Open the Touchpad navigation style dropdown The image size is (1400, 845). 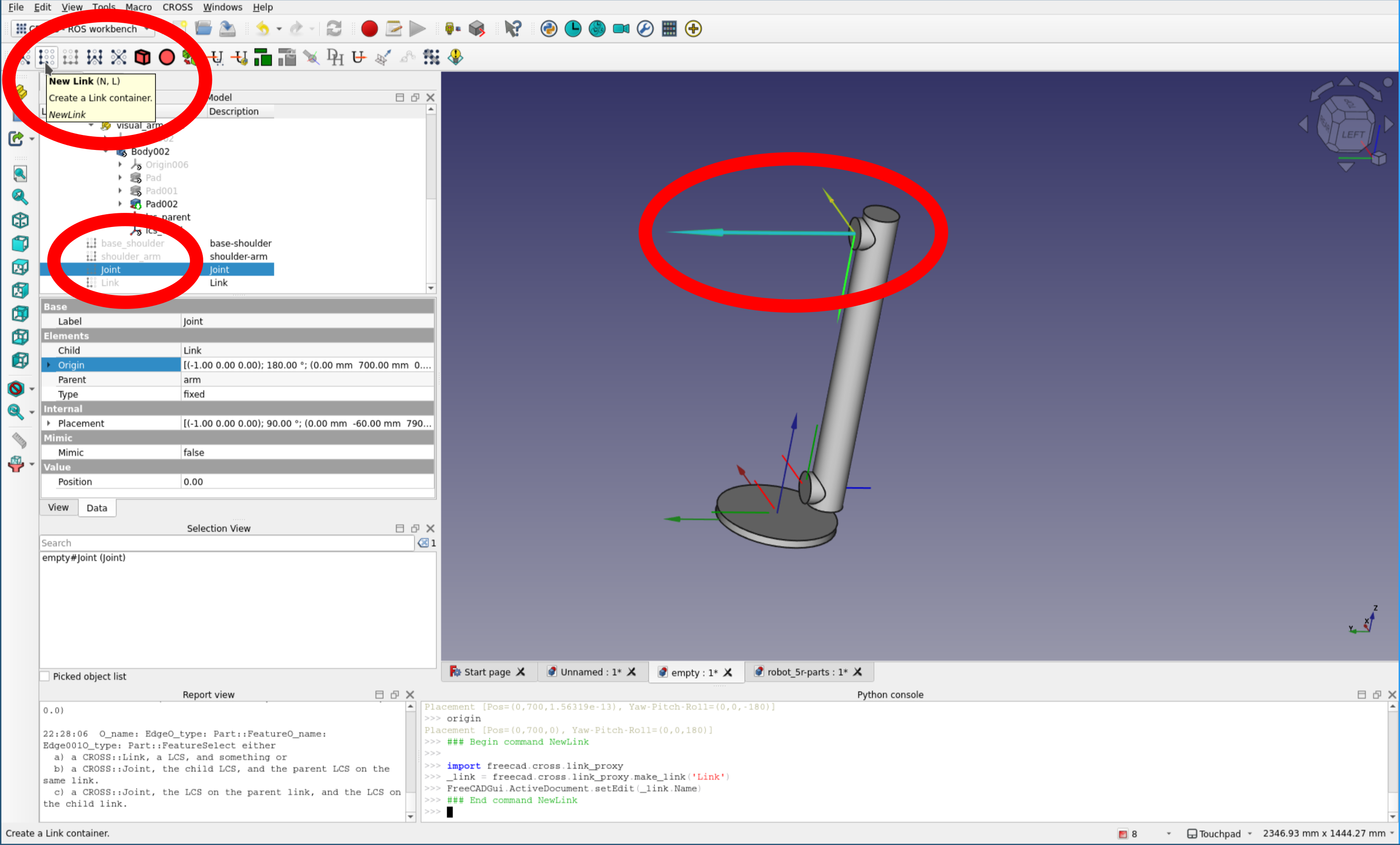[x=1220, y=833]
